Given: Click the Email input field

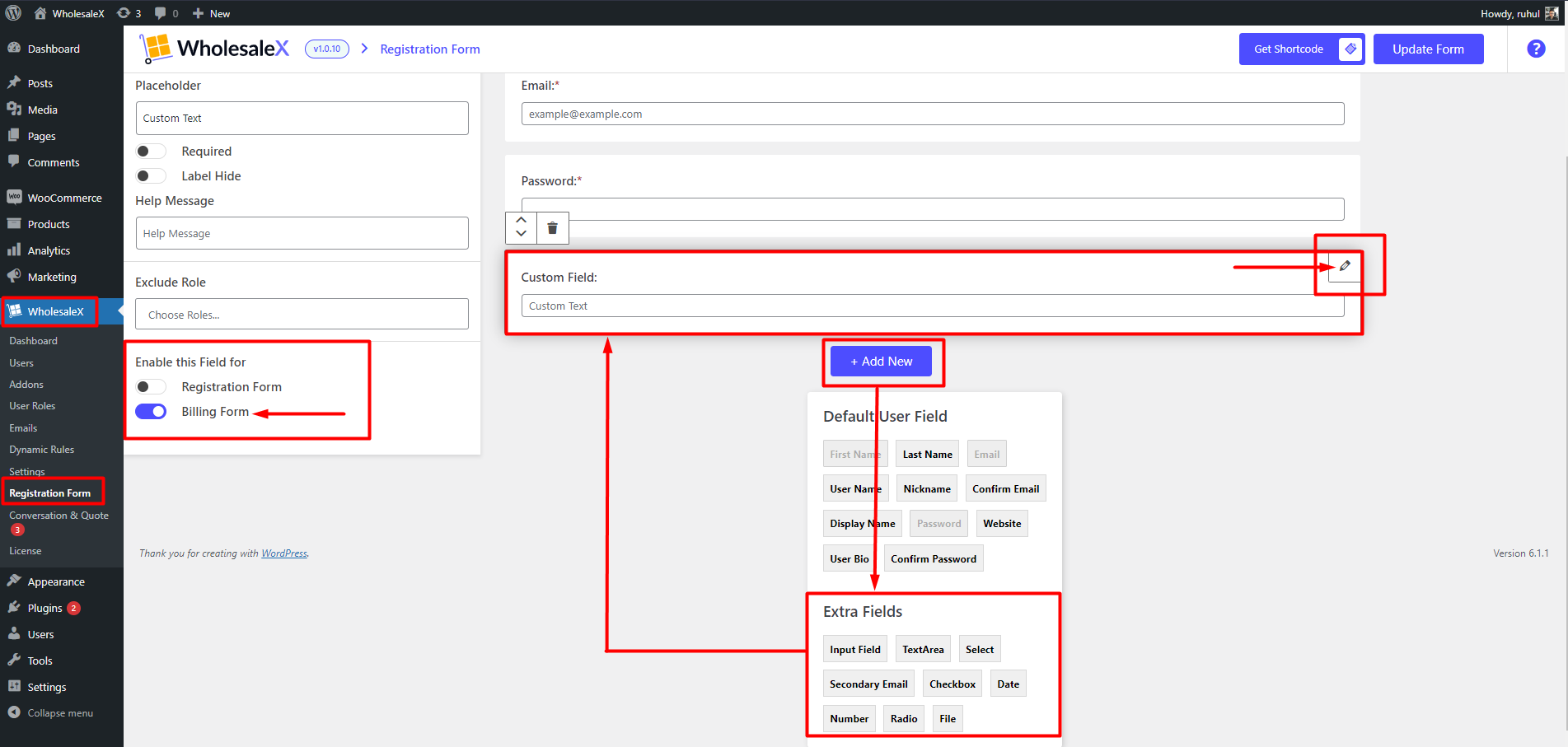Looking at the screenshot, I should click(933, 114).
